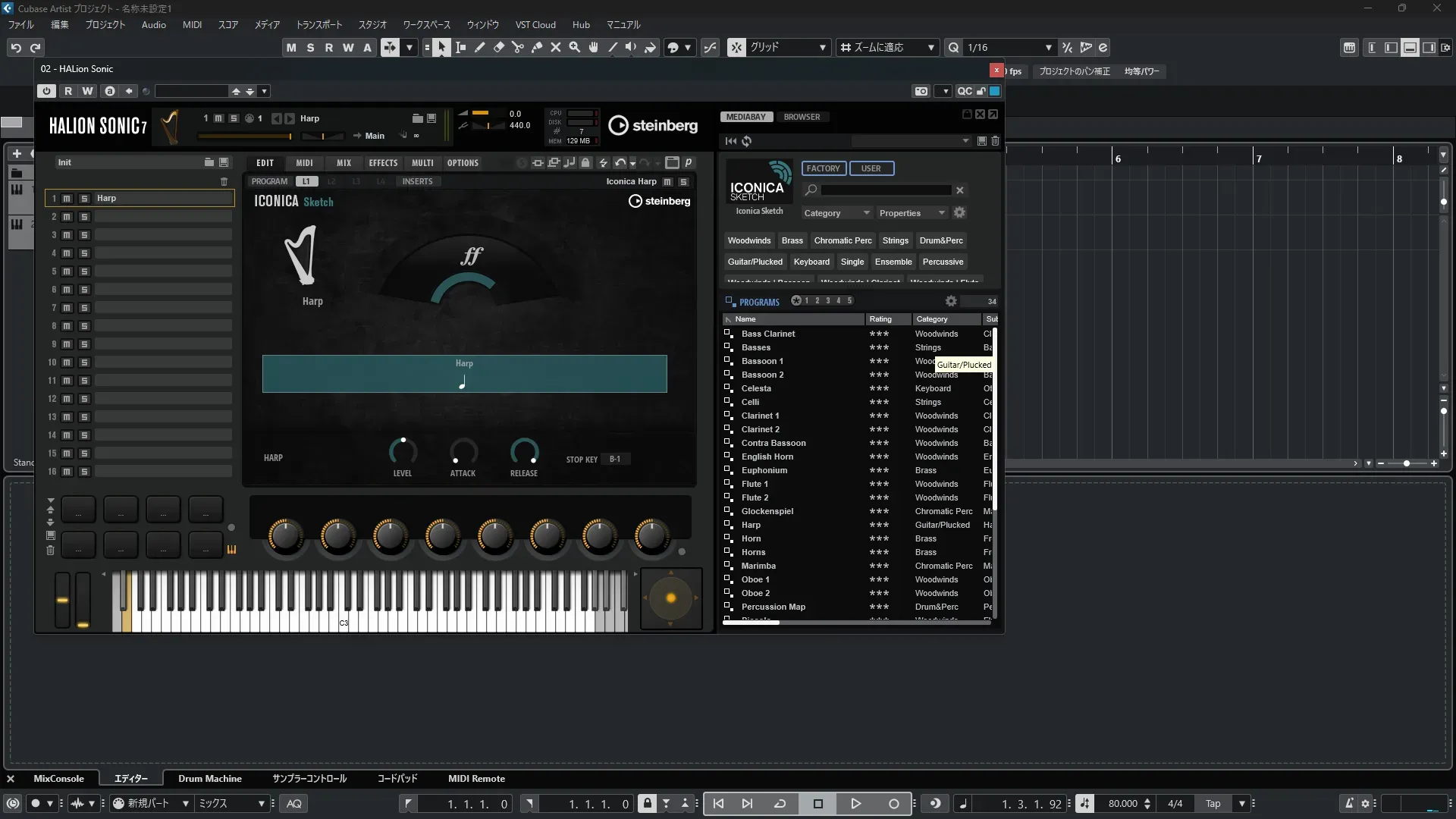1456x819 pixels.
Task: Toggle HALion Sonic plugin bypass power
Action: [x=46, y=91]
